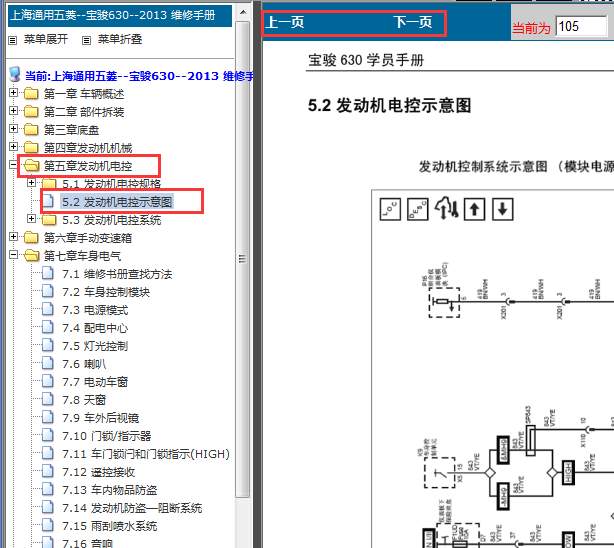Screen dimensions: 614x548
Task: Click the folder icon of 第一章 车辆概述
Action: pos(31,94)
